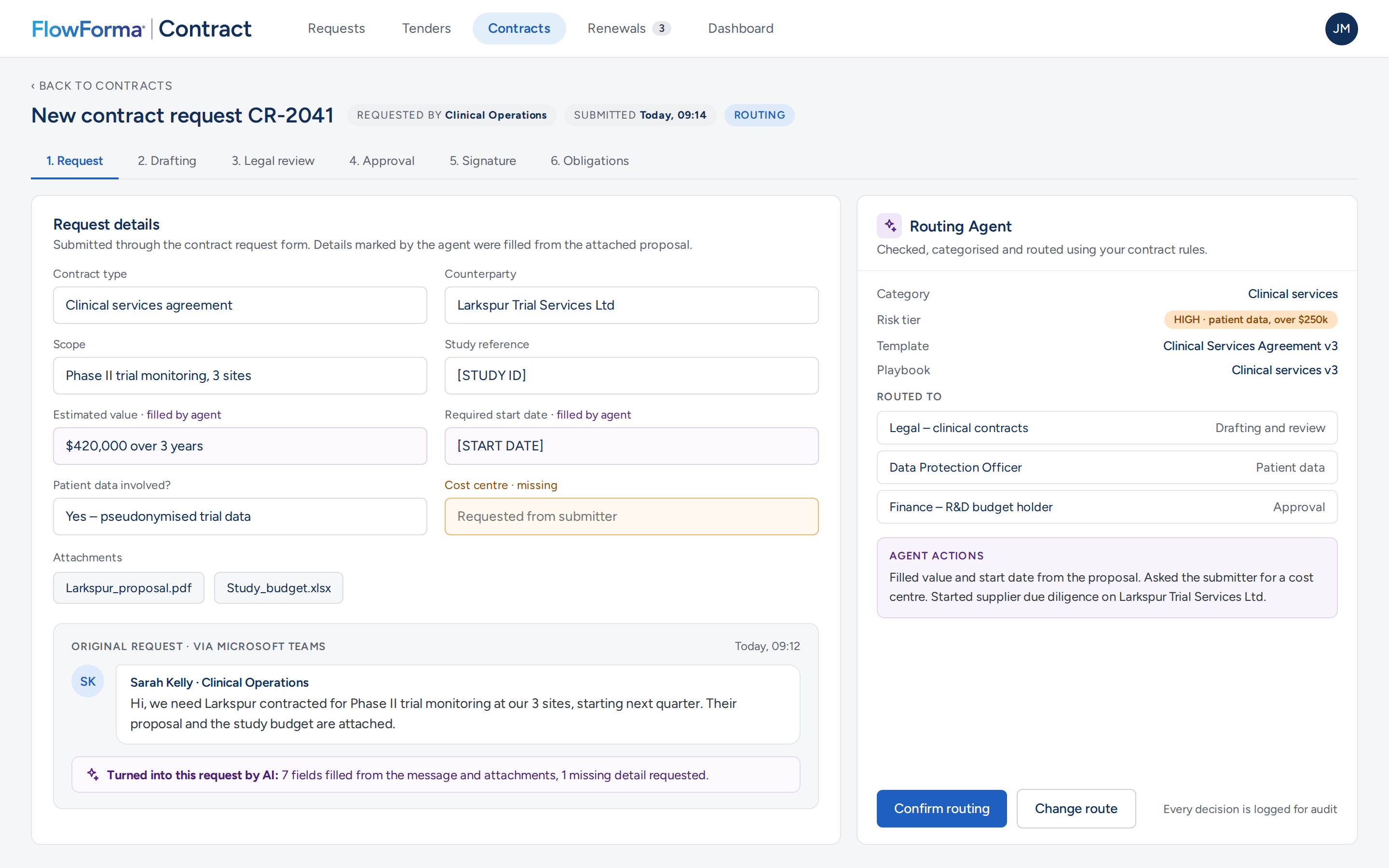Select the Contracts nav item
The image size is (1389, 868).
point(519,28)
